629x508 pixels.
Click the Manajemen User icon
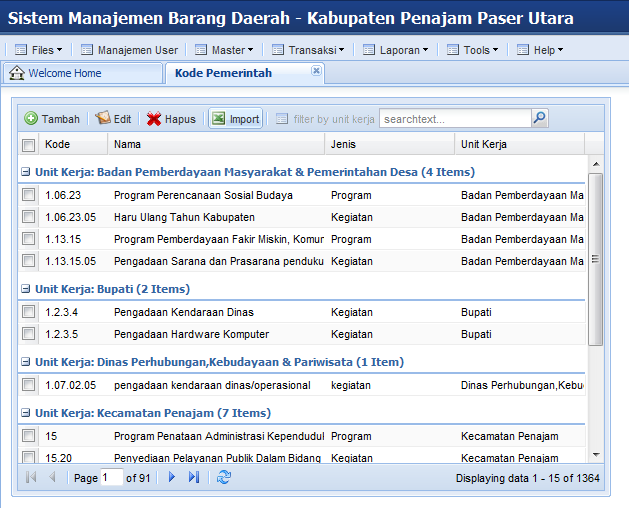click(87, 50)
